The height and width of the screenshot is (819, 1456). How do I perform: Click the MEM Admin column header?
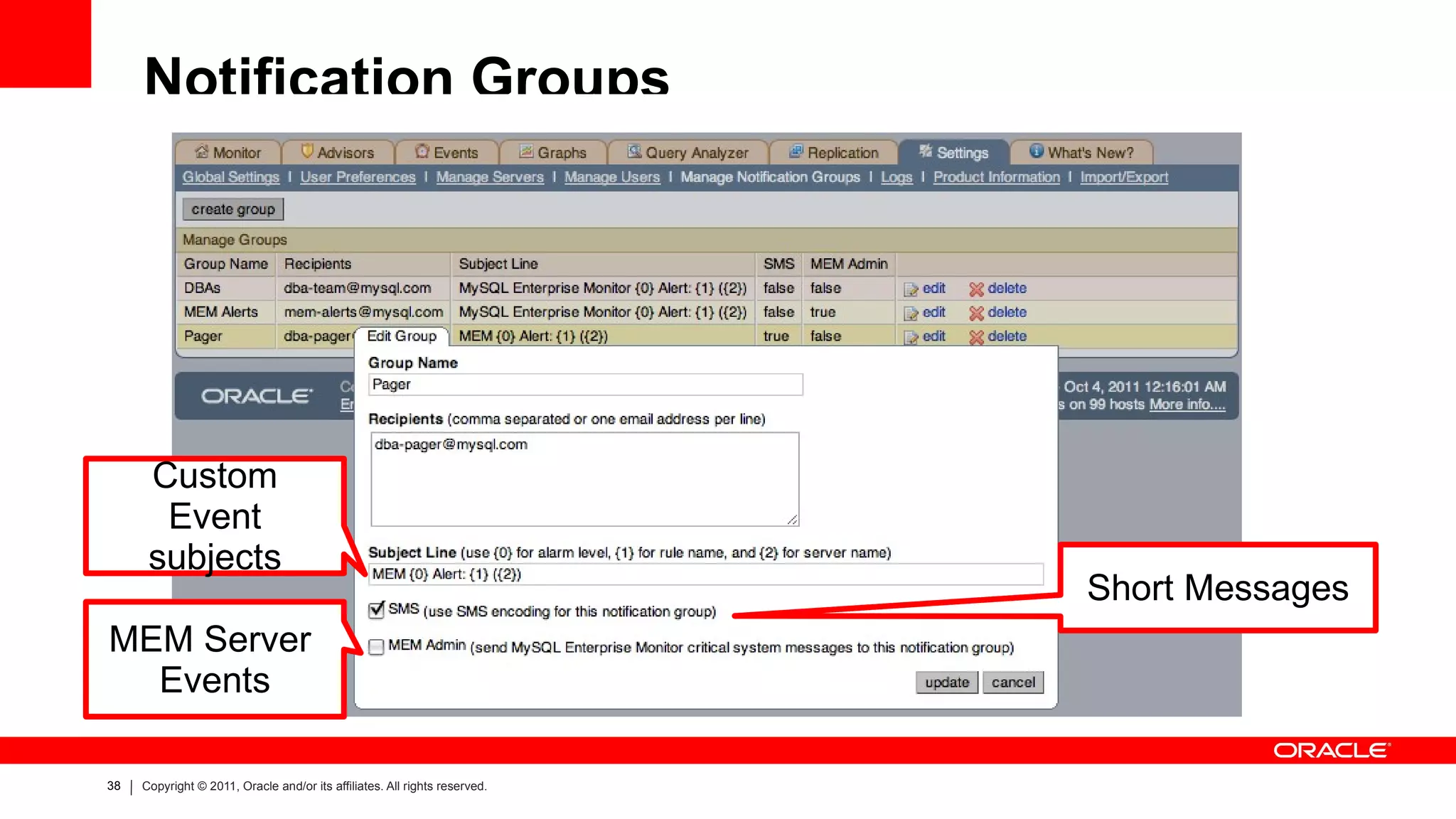(x=849, y=264)
